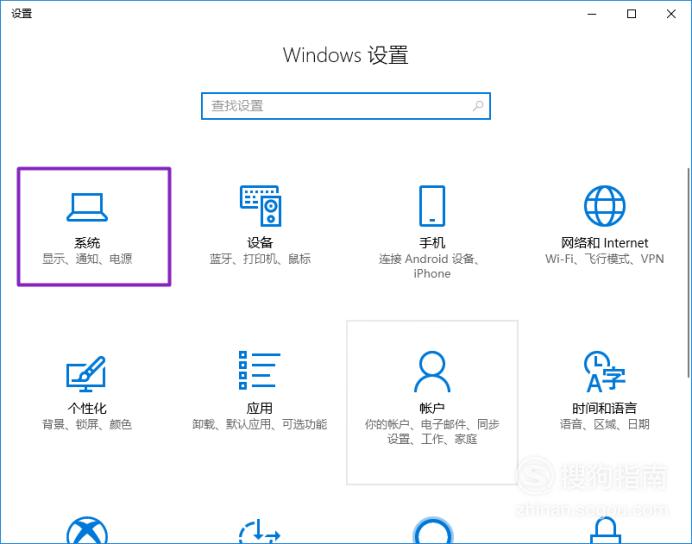This screenshot has width=692, height=544.
Task: Open the Cortana circle icon
Action: [x=432, y=530]
